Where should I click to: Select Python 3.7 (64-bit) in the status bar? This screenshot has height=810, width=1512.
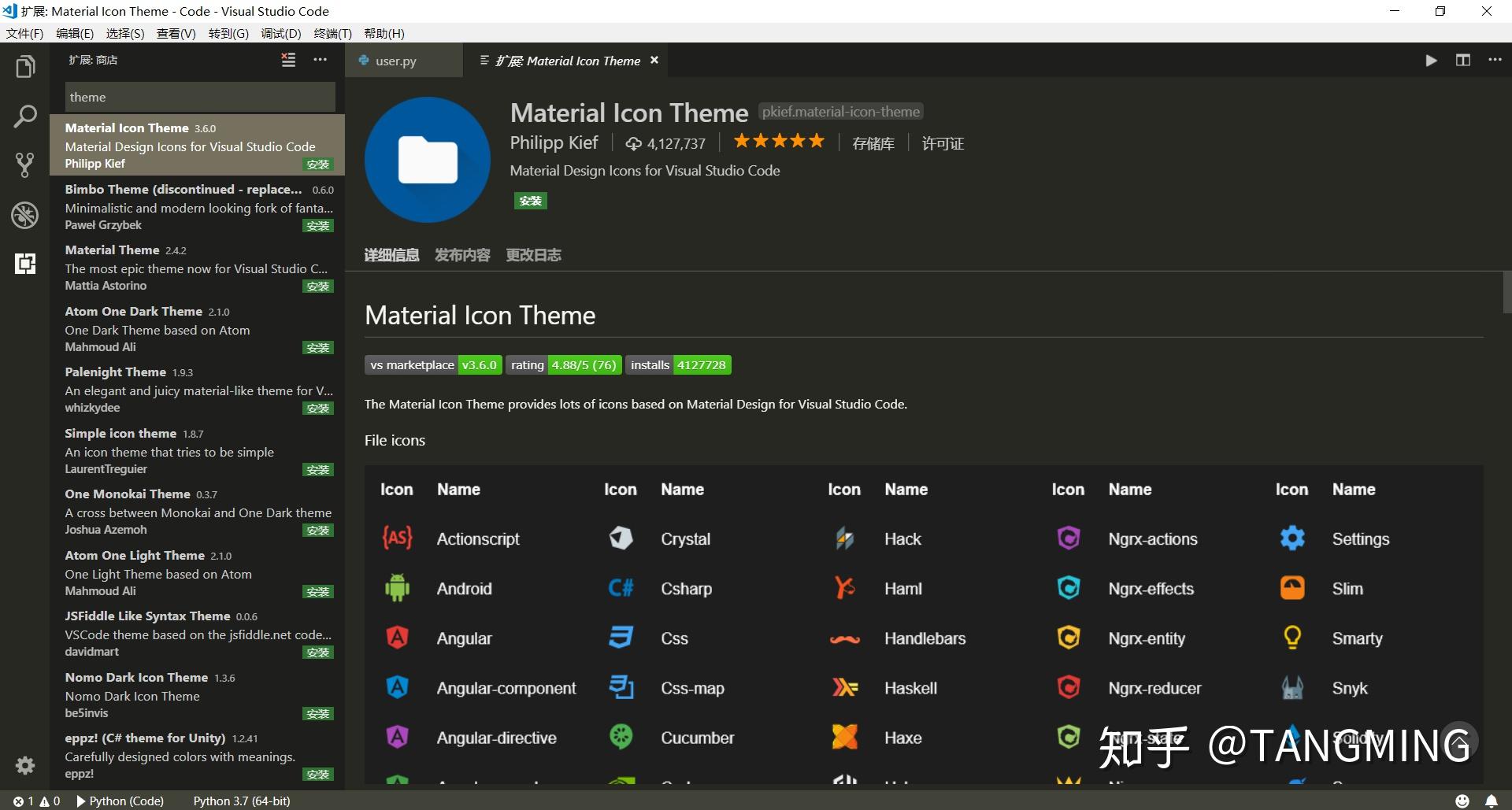point(241,801)
